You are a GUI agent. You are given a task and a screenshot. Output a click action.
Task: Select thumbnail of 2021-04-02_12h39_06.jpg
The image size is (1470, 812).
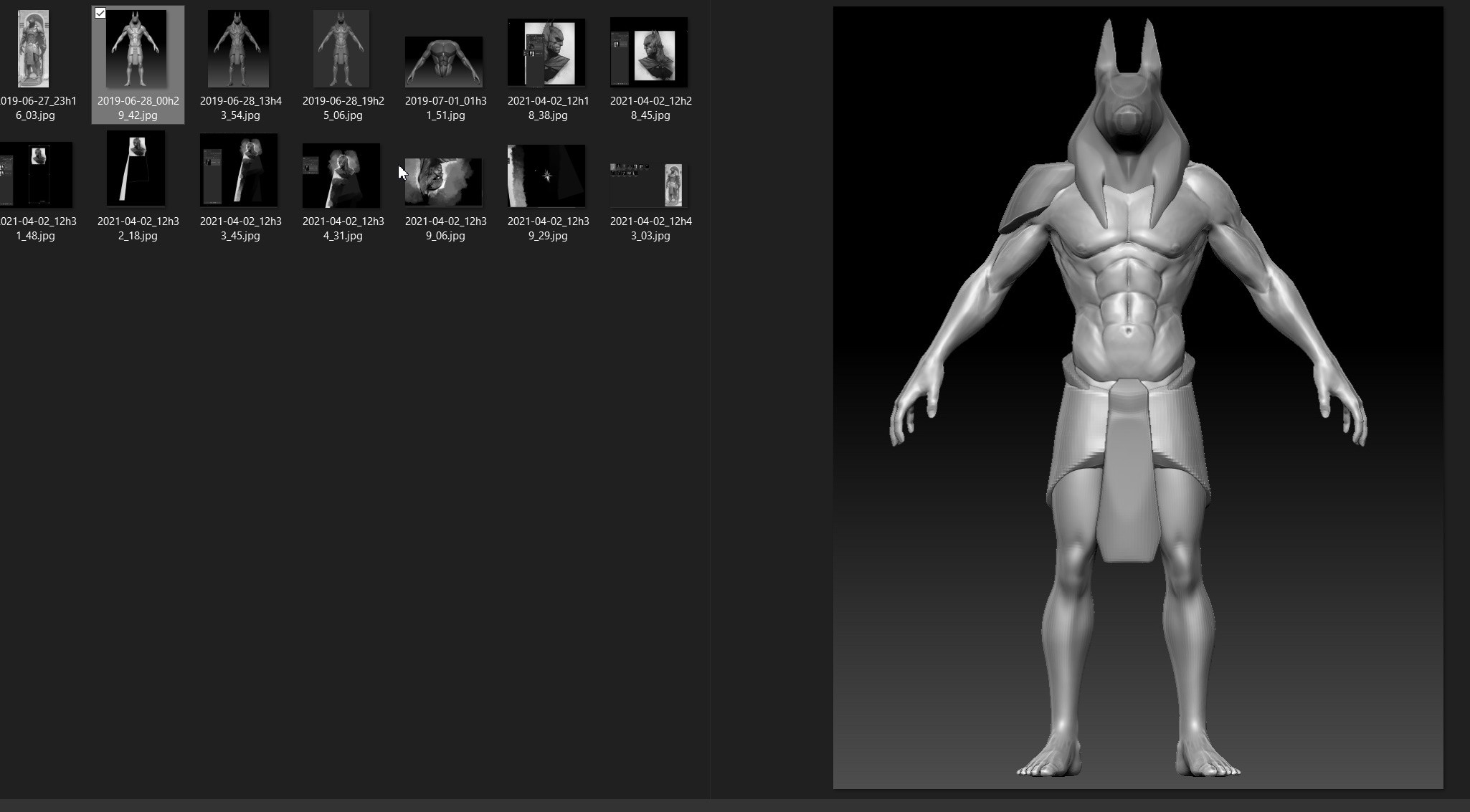444,182
